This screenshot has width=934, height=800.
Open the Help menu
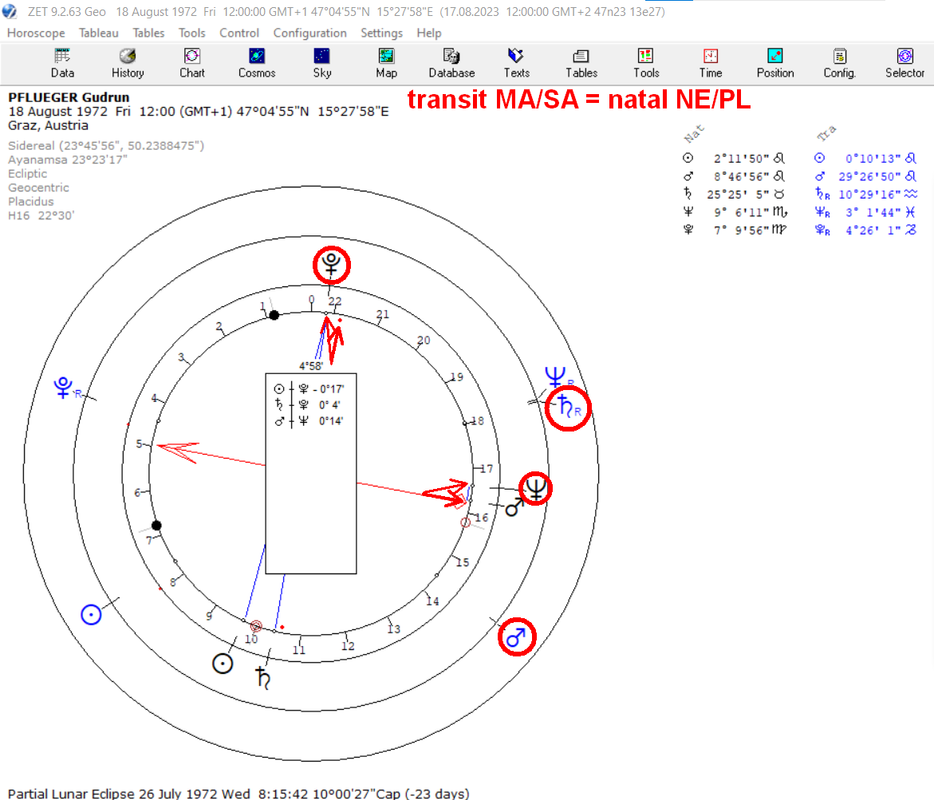tap(429, 33)
